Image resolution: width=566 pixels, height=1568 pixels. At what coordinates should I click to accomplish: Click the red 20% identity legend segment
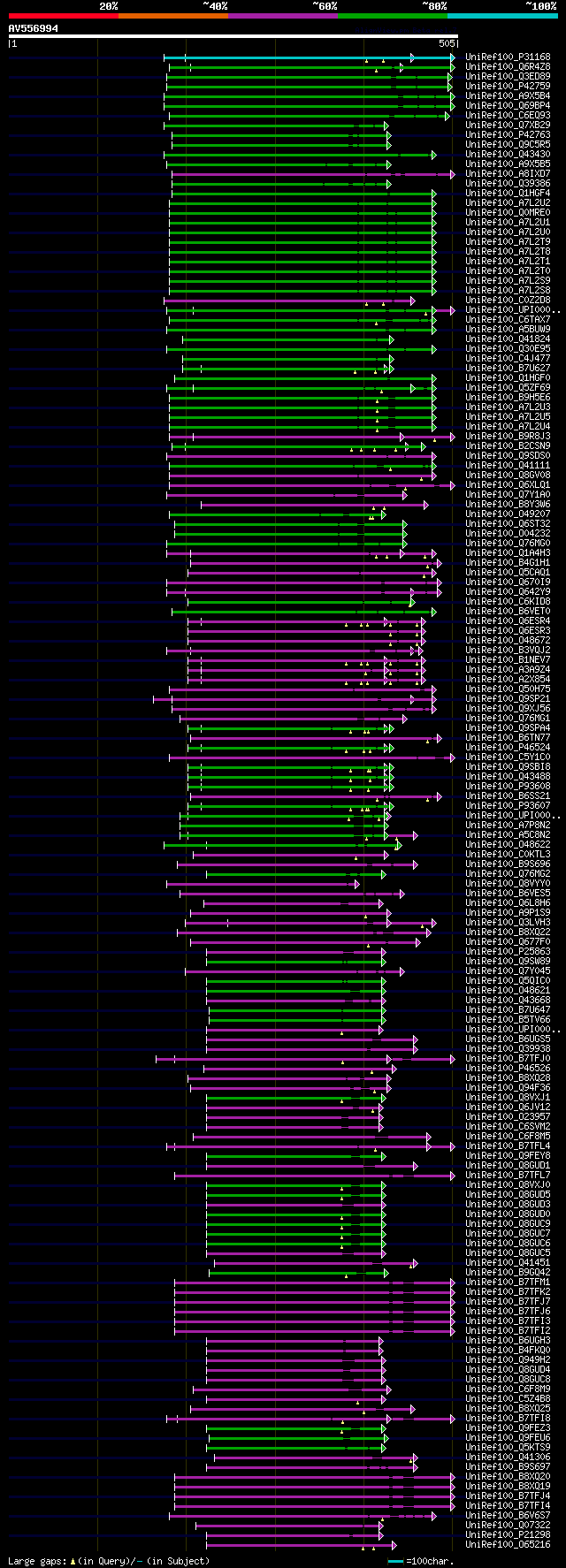64,16
